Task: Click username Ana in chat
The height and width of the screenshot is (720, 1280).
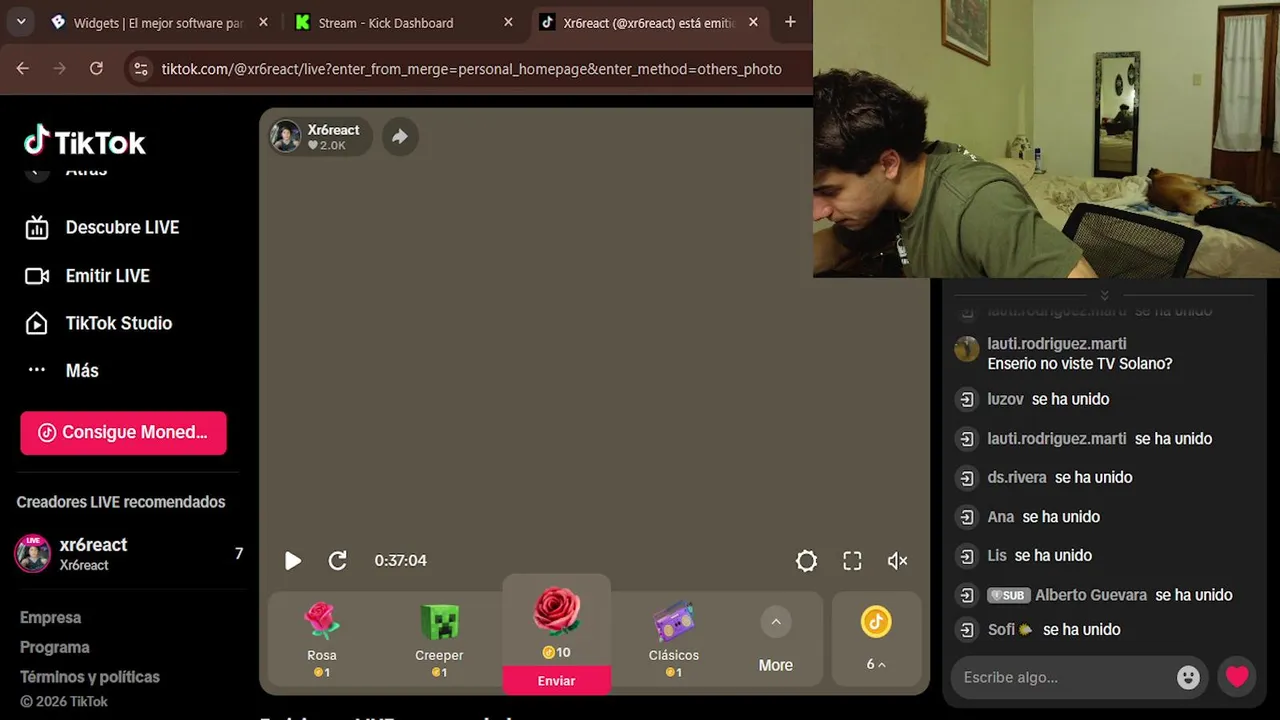Action: point(1001,517)
